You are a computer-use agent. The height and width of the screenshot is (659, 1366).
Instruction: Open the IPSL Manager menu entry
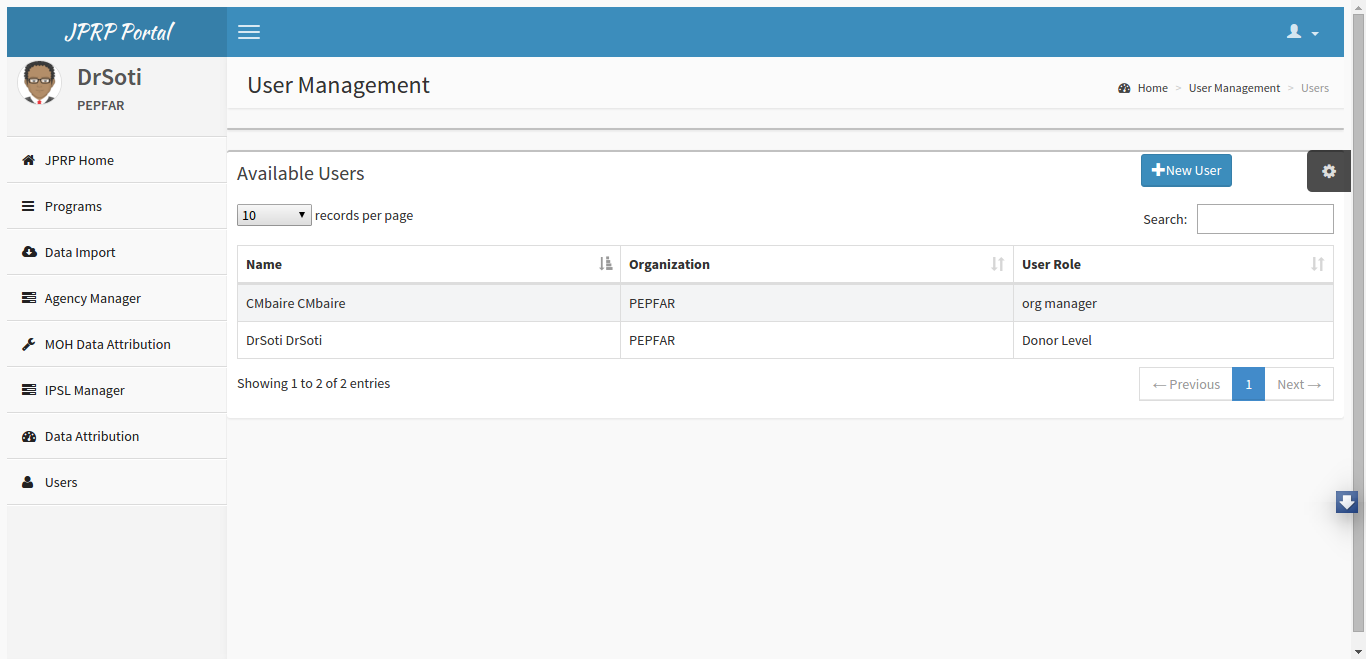point(117,390)
